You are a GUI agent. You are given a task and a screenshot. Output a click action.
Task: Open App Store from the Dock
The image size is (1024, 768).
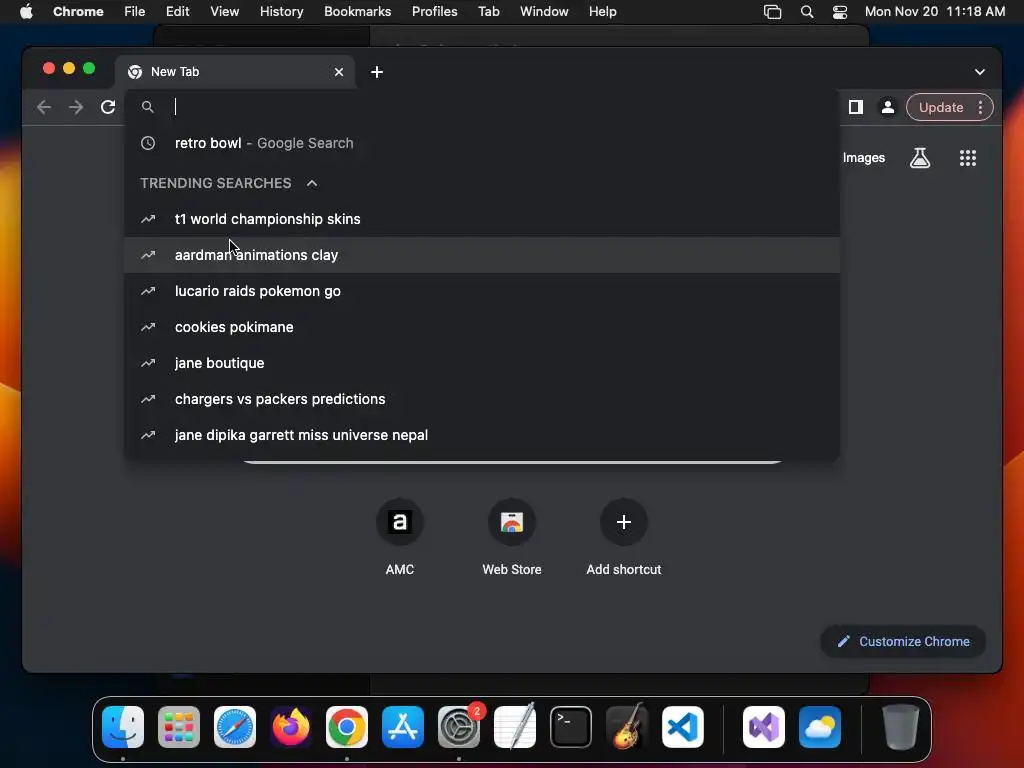point(403,727)
